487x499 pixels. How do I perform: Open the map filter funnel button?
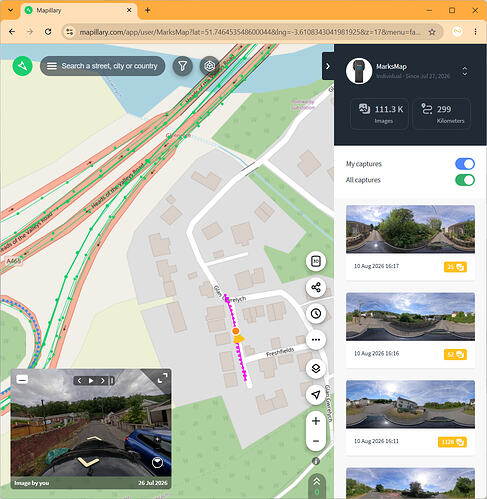click(182, 66)
